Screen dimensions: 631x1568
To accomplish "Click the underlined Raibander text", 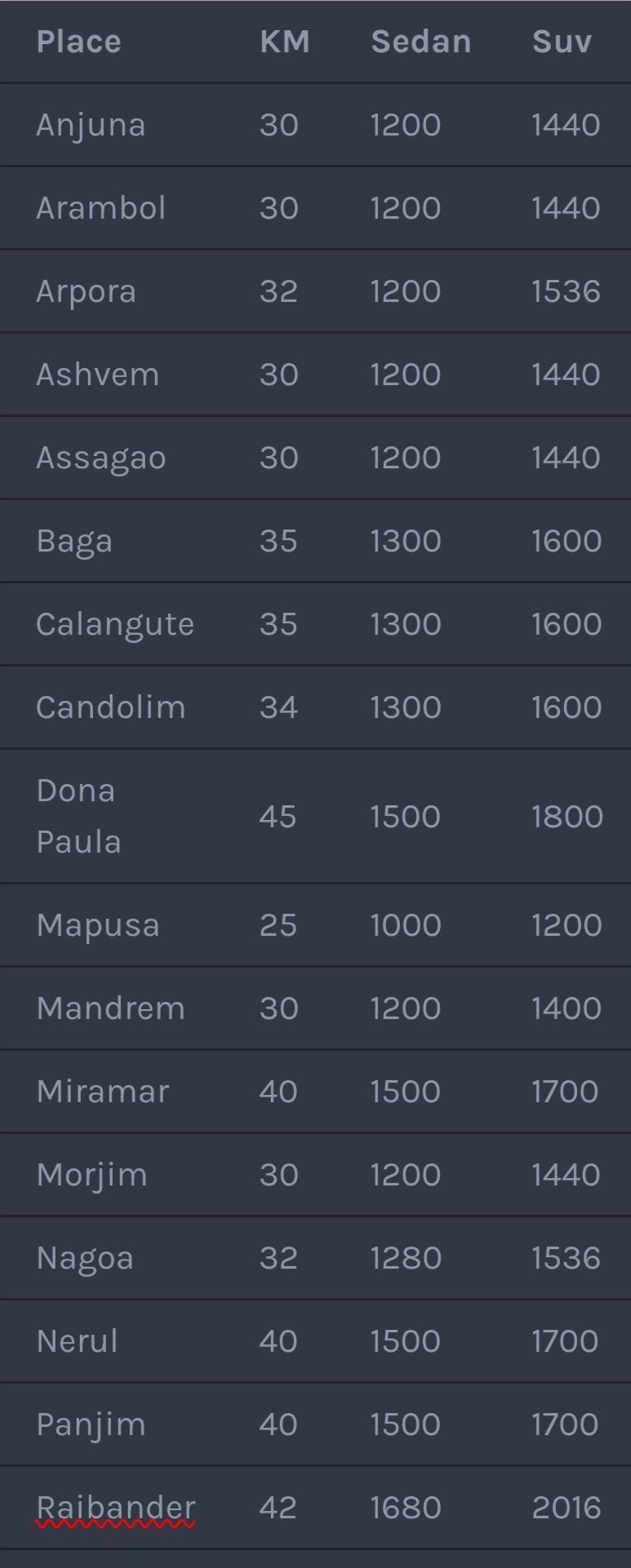I will (116, 1508).
